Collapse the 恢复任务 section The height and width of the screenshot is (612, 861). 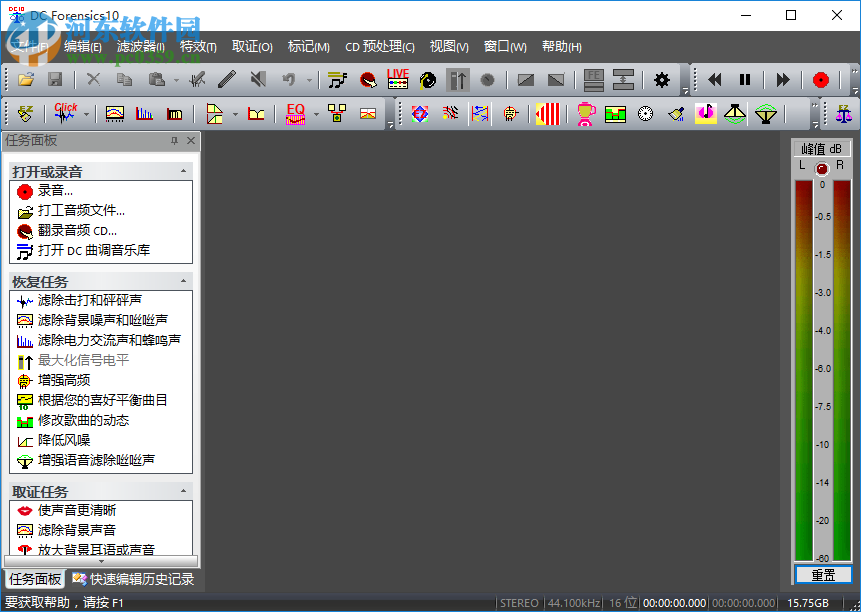coord(183,281)
